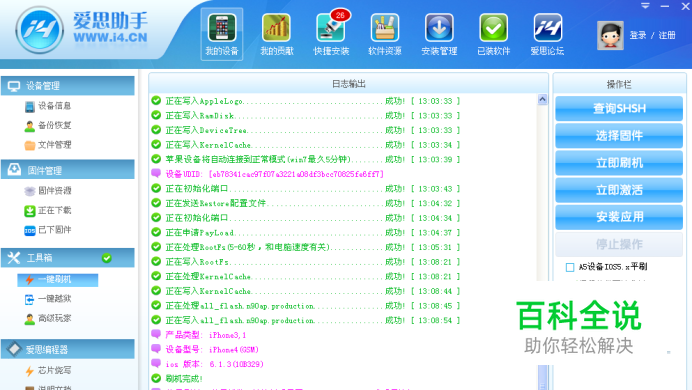This screenshot has width=692, height=390.
Task: Select 芯片烧写 in sidebar
Action: 48,371
